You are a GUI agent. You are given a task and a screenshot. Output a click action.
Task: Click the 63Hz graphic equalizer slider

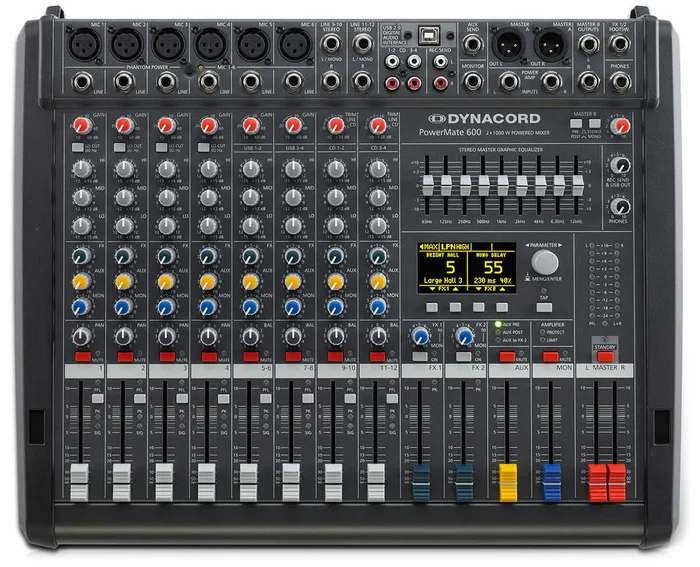[x=428, y=186]
